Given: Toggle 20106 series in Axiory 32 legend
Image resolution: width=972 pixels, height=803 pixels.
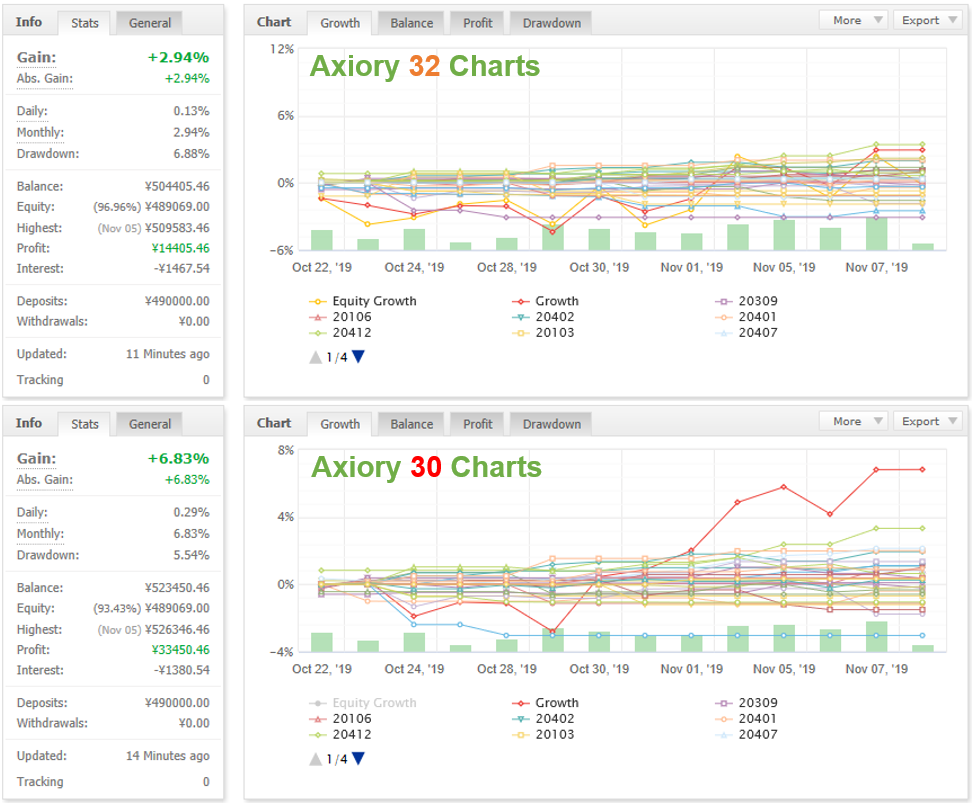Looking at the screenshot, I should pyautogui.click(x=340, y=317).
